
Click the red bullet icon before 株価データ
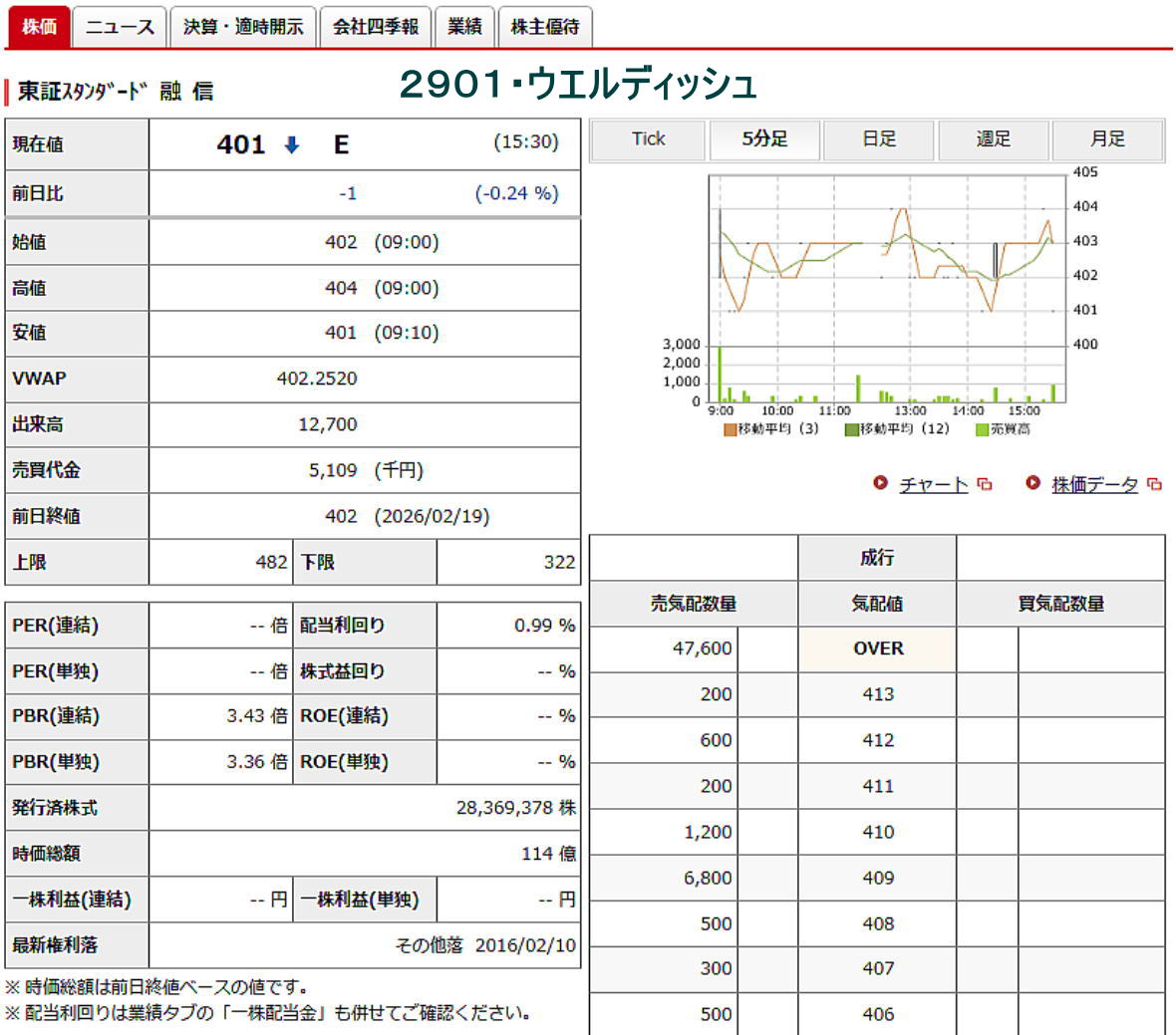point(1032,483)
